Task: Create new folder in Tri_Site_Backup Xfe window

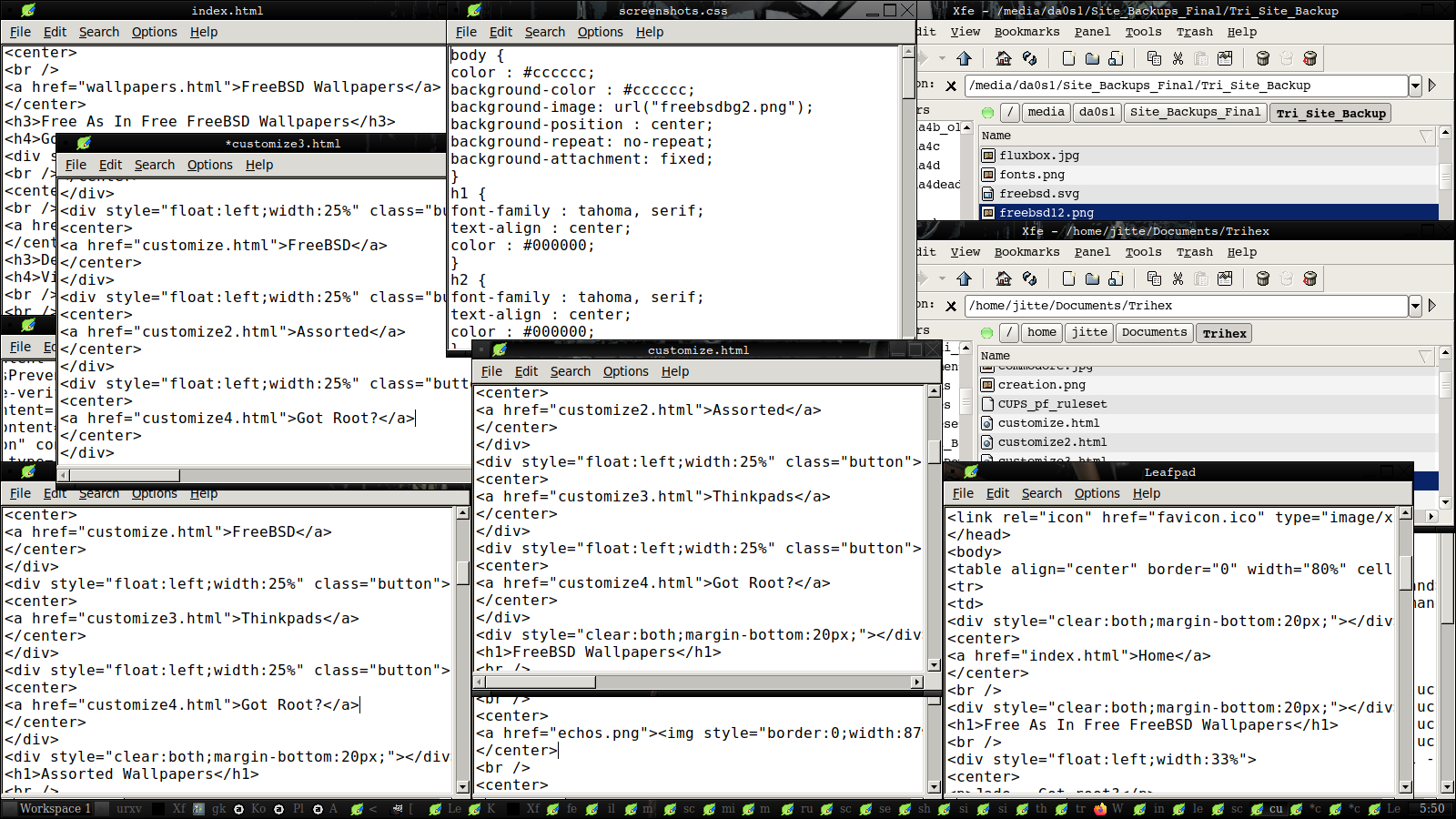Action: 1092,58
